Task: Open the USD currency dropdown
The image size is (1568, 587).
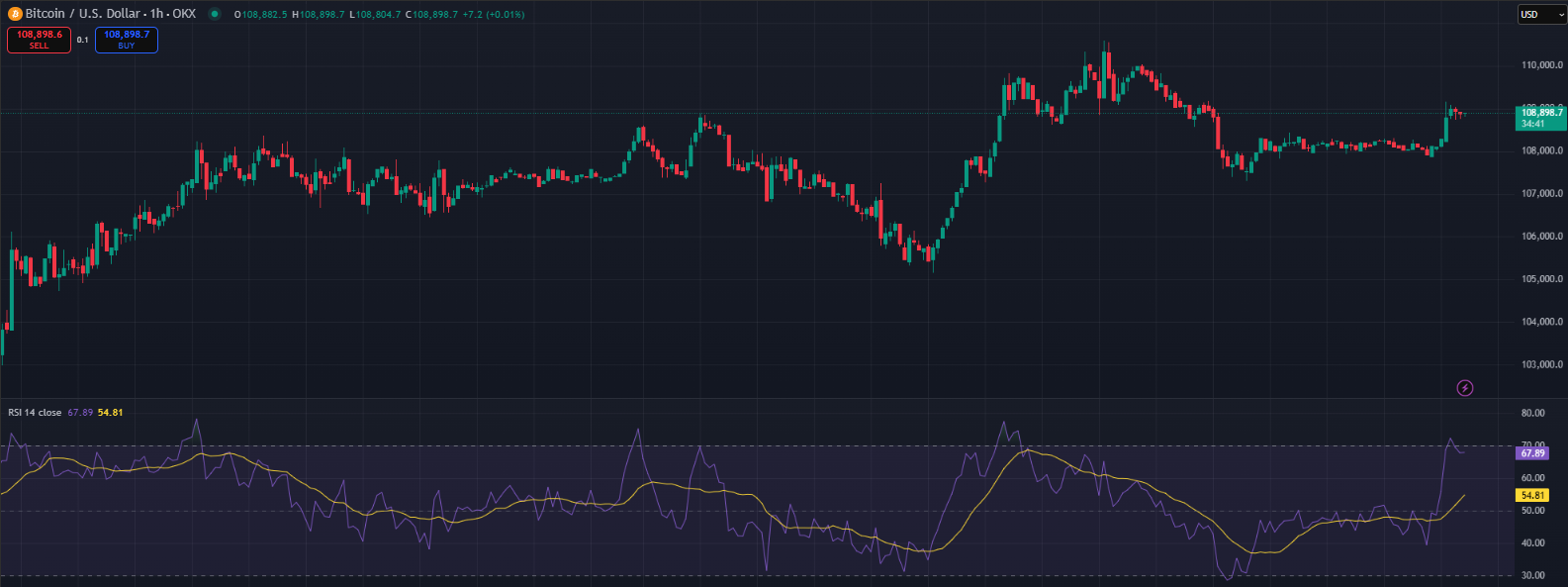Action: tap(1542, 15)
